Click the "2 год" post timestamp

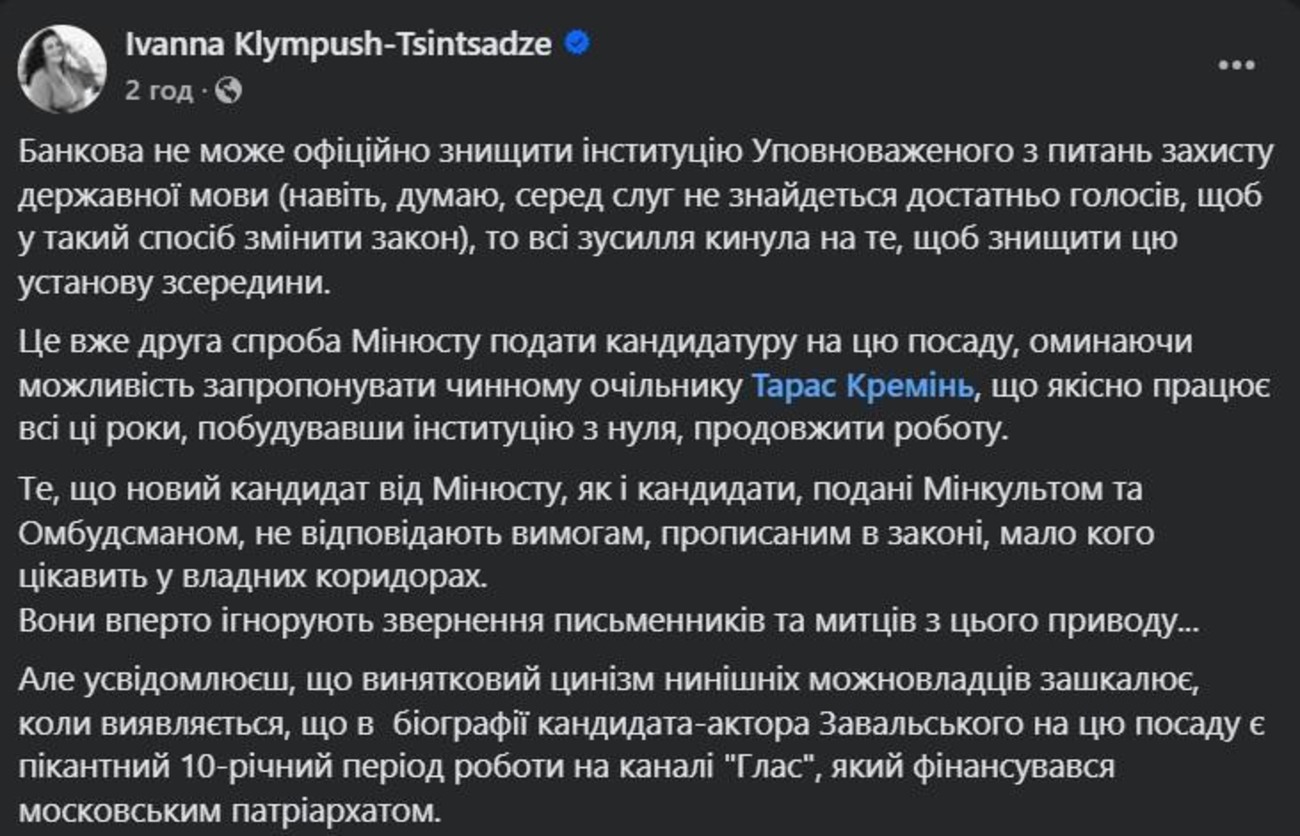(x=158, y=91)
